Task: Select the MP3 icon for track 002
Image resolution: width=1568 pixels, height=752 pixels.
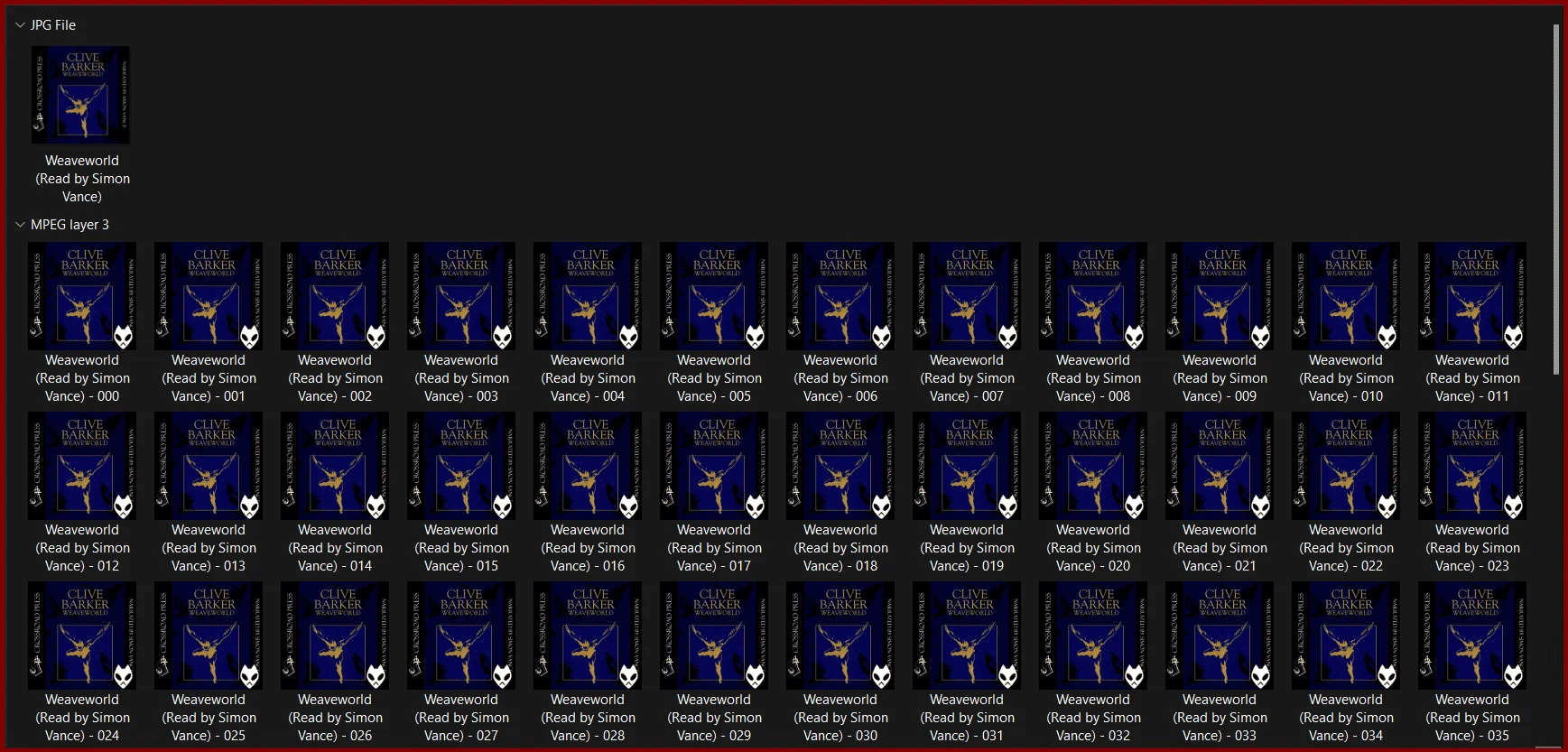Action: point(335,296)
